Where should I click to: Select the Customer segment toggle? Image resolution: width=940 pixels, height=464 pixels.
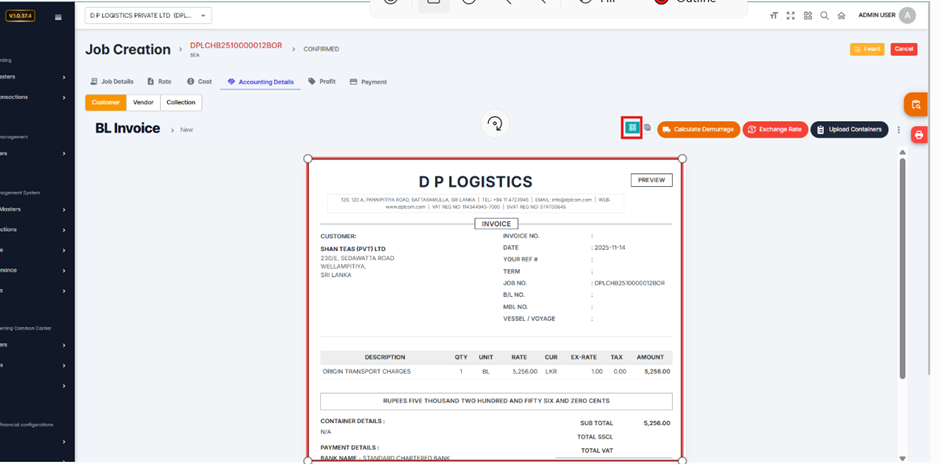coord(106,102)
